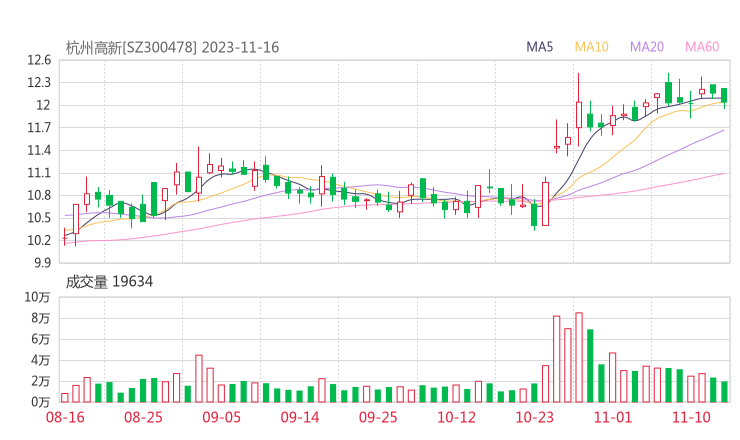The height and width of the screenshot is (440, 740).
Task: Toggle the MA5 legend label
Action: tap(540, 47)
